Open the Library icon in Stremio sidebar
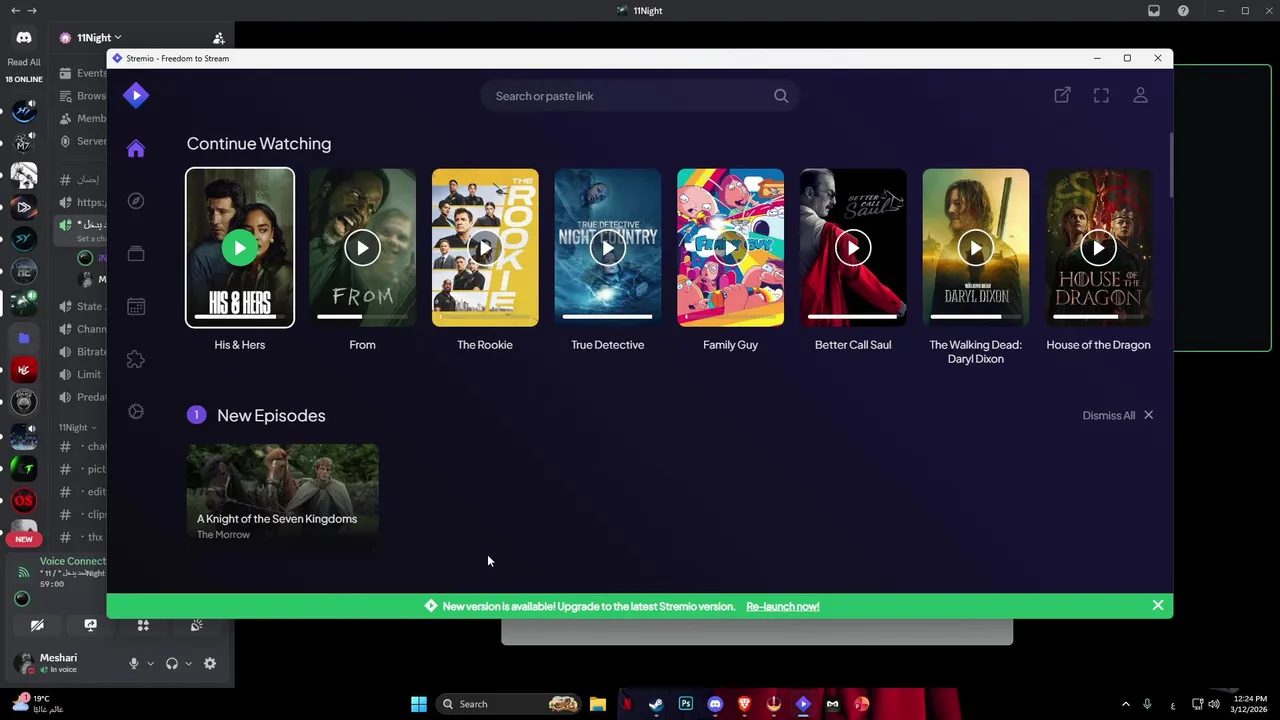The width and height of the screenshot is (1280, 720). 136,254
